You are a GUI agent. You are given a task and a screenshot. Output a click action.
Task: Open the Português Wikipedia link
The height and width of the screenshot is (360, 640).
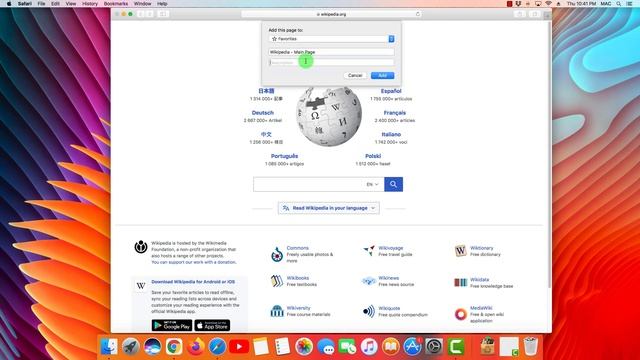284,156
